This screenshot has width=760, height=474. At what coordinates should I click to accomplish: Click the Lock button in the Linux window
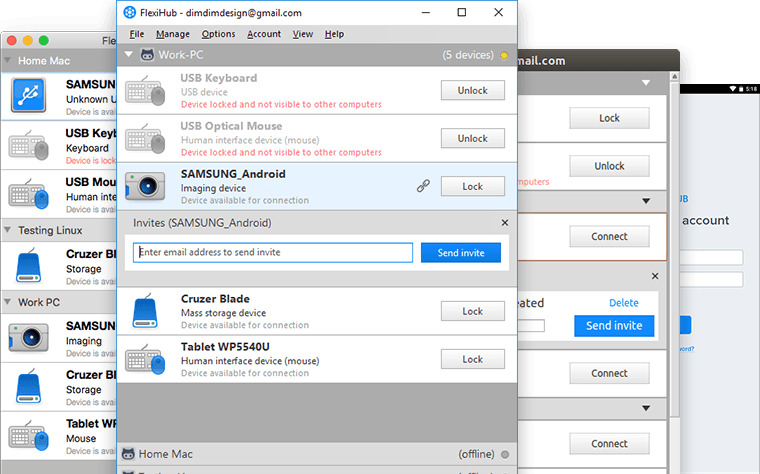tap(609, 118)
